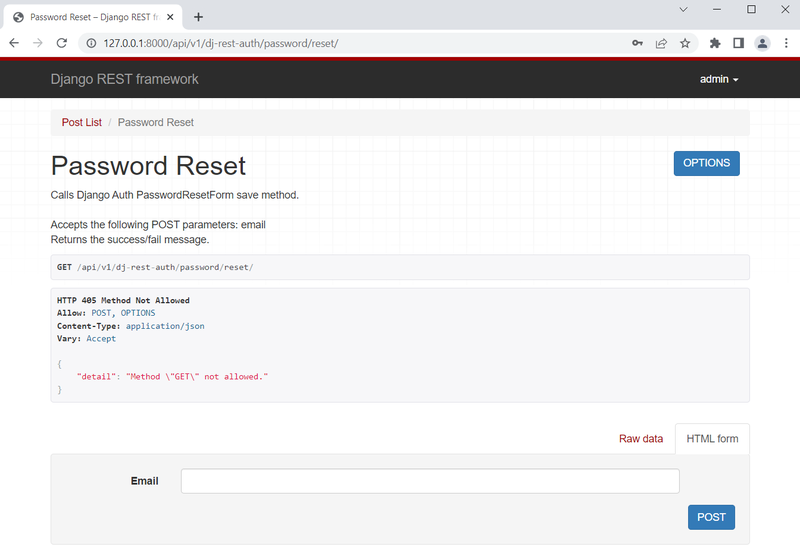Reload the page with refresh icon
Screen dimensions: 800x550
click(x=62, y=43)
